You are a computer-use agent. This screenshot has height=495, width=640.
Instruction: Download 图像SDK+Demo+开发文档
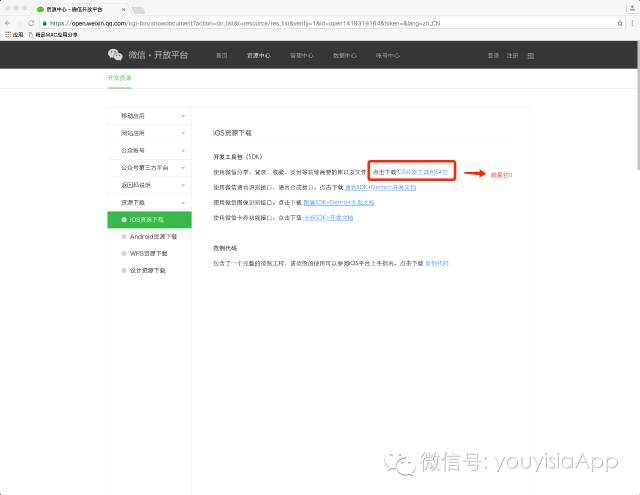(339, 202)
